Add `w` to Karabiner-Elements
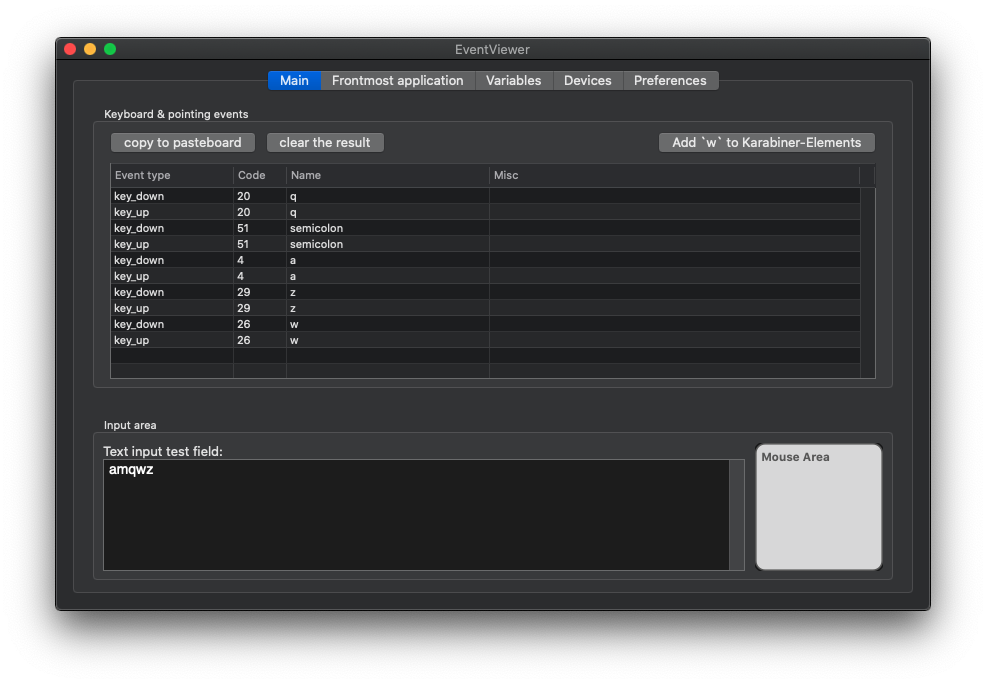The height and width of the screenshot is (684, 986). coord(767,143)
